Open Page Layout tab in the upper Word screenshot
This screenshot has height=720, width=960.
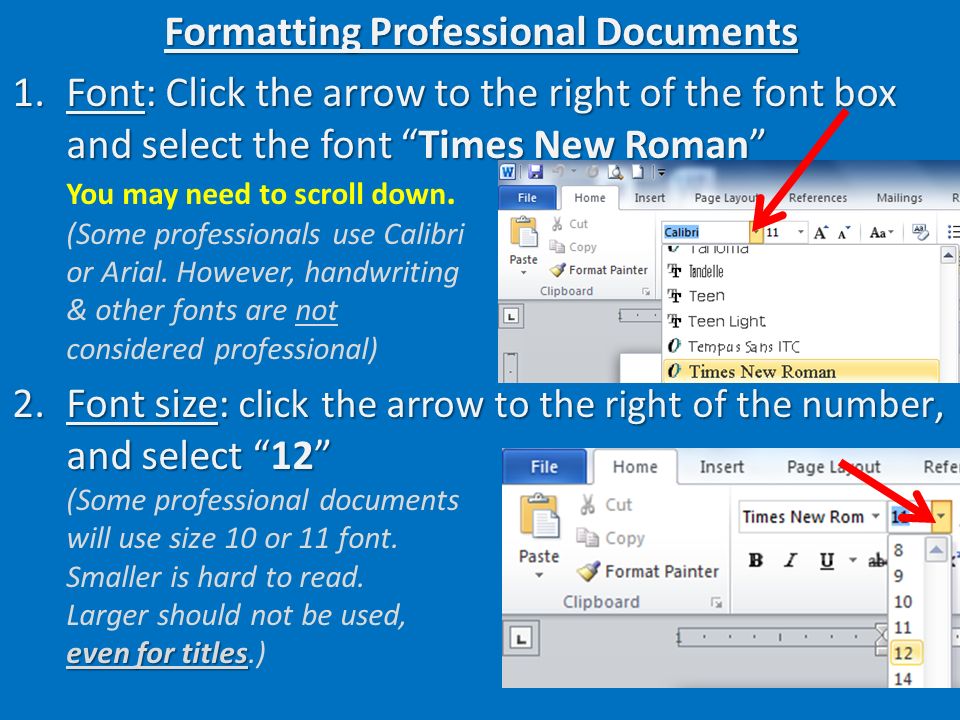[x=727, y=198]
